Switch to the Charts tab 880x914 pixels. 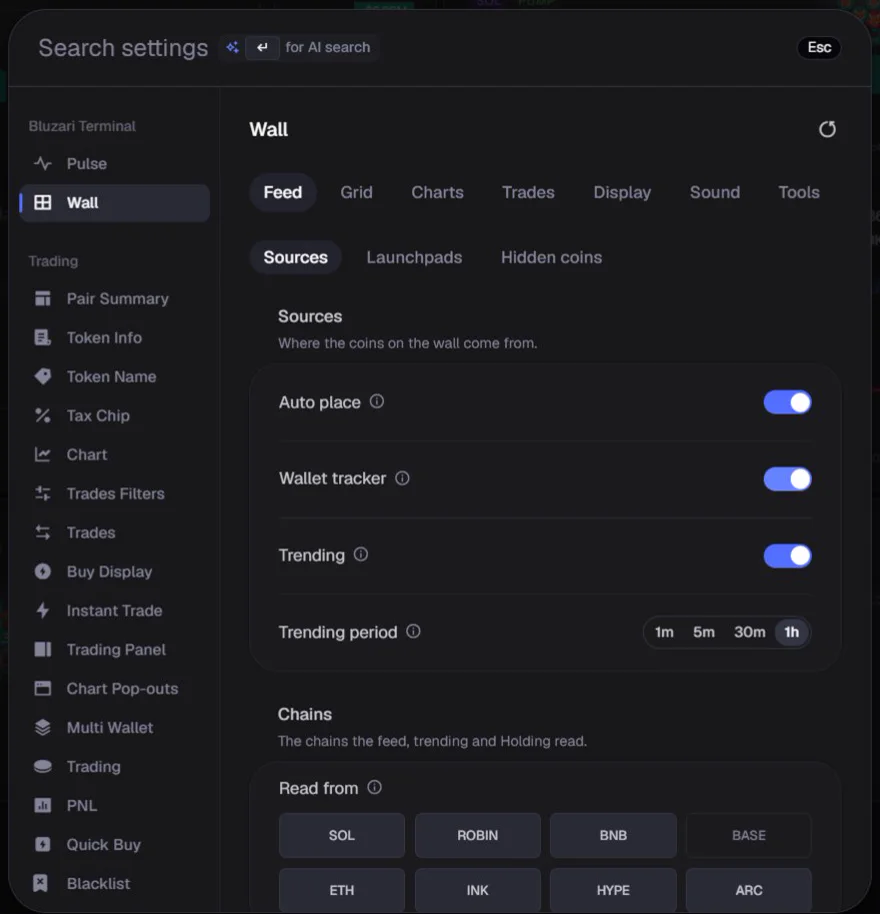pyautogui.click(x=438, y=192)
